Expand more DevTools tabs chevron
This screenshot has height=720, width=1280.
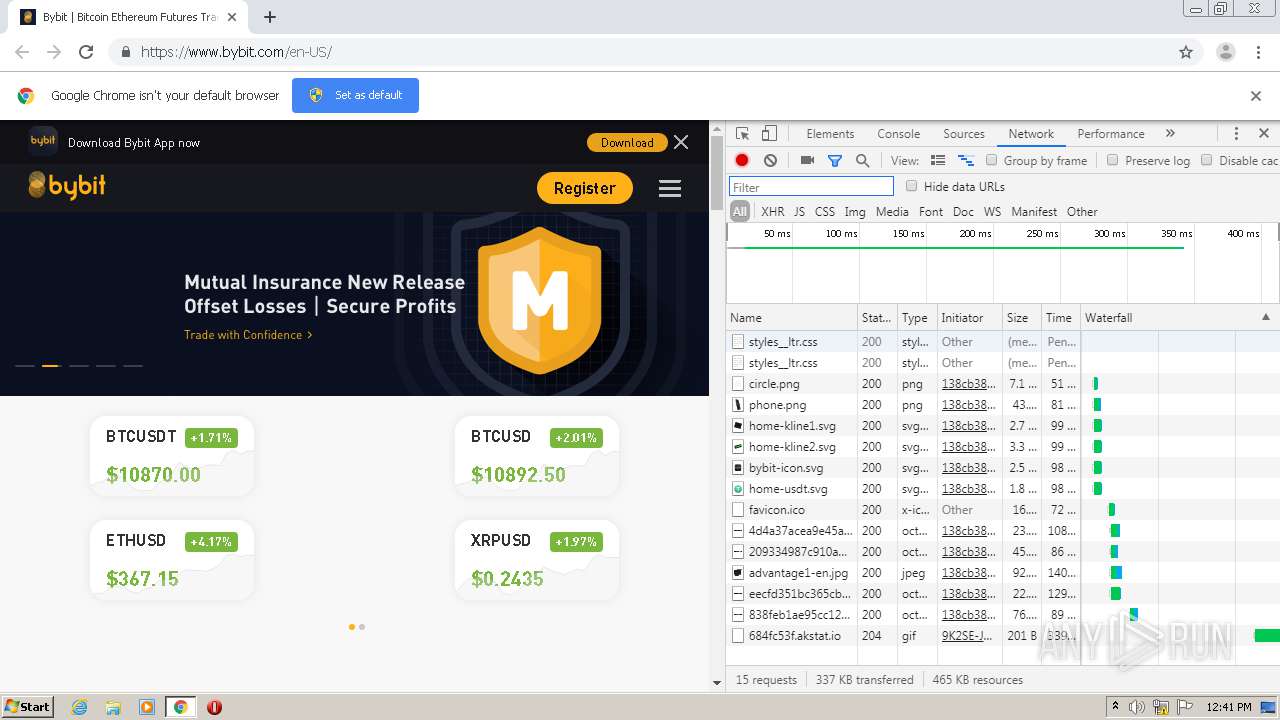(x=1170, y=134)
